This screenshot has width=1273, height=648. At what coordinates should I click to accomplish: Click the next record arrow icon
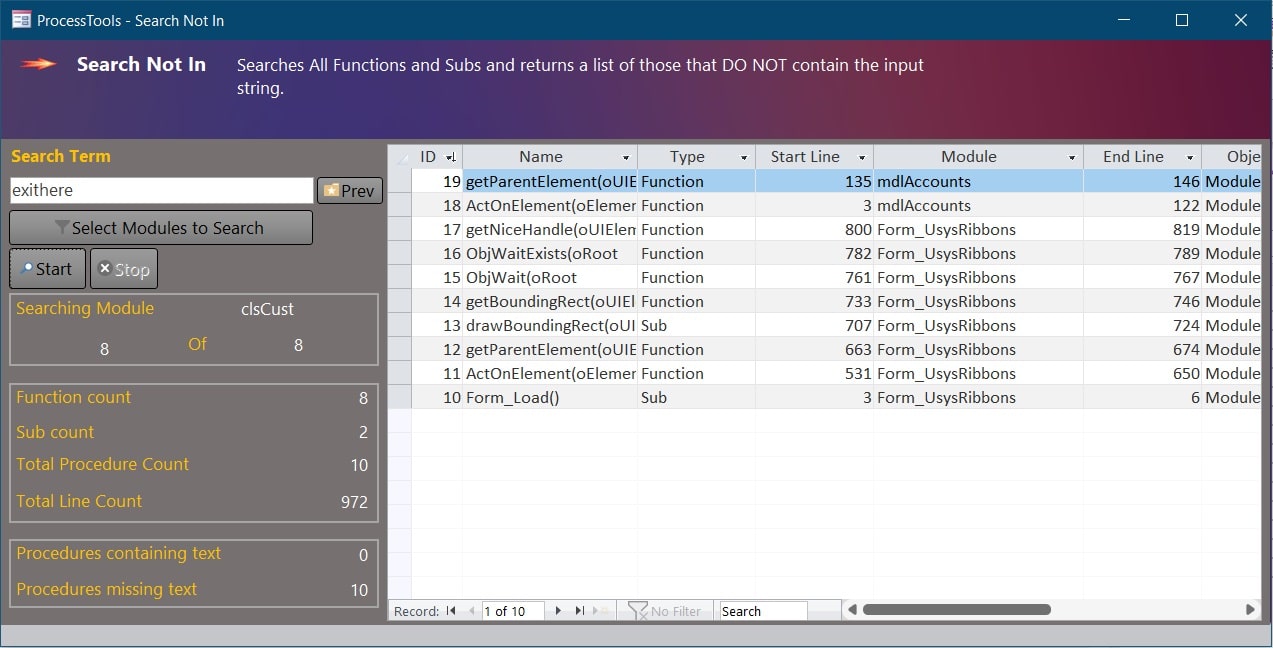coord(557,610)
